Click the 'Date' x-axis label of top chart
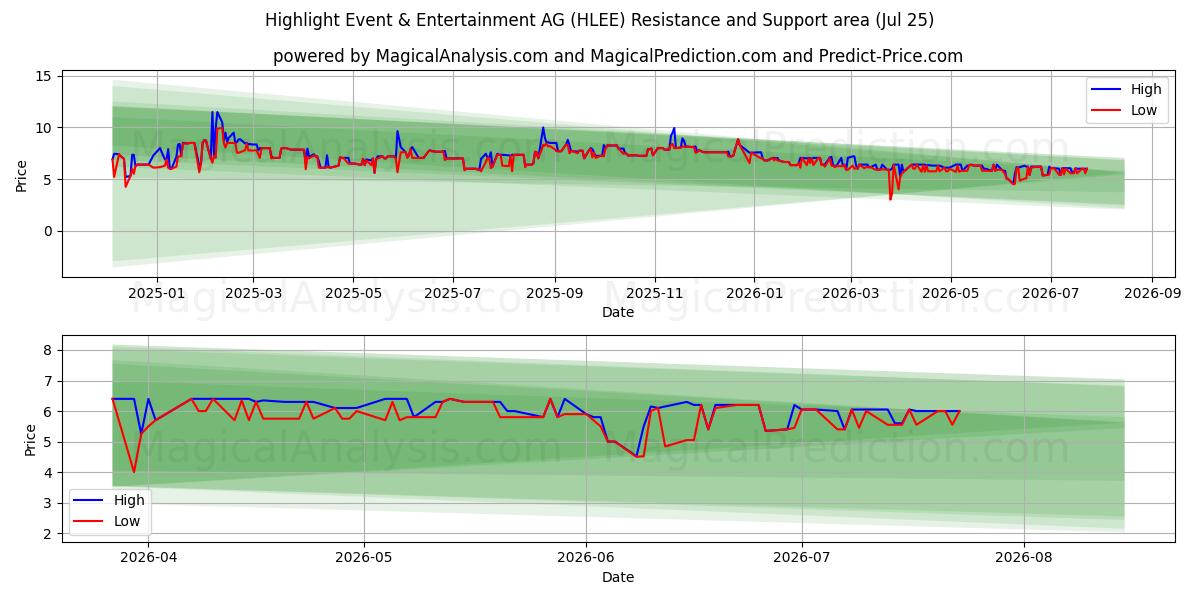 (x=618, y=312)
